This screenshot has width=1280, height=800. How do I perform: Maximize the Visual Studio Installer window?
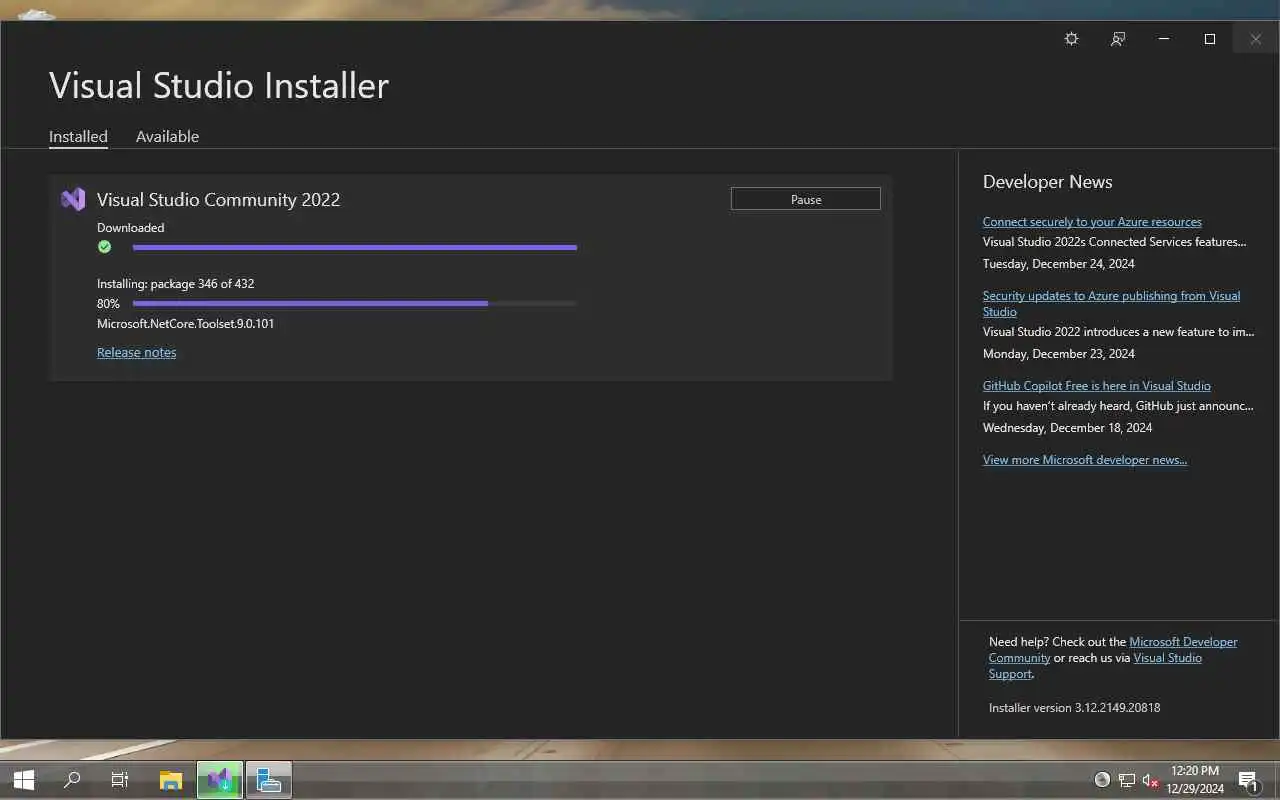click(1210, 39)
